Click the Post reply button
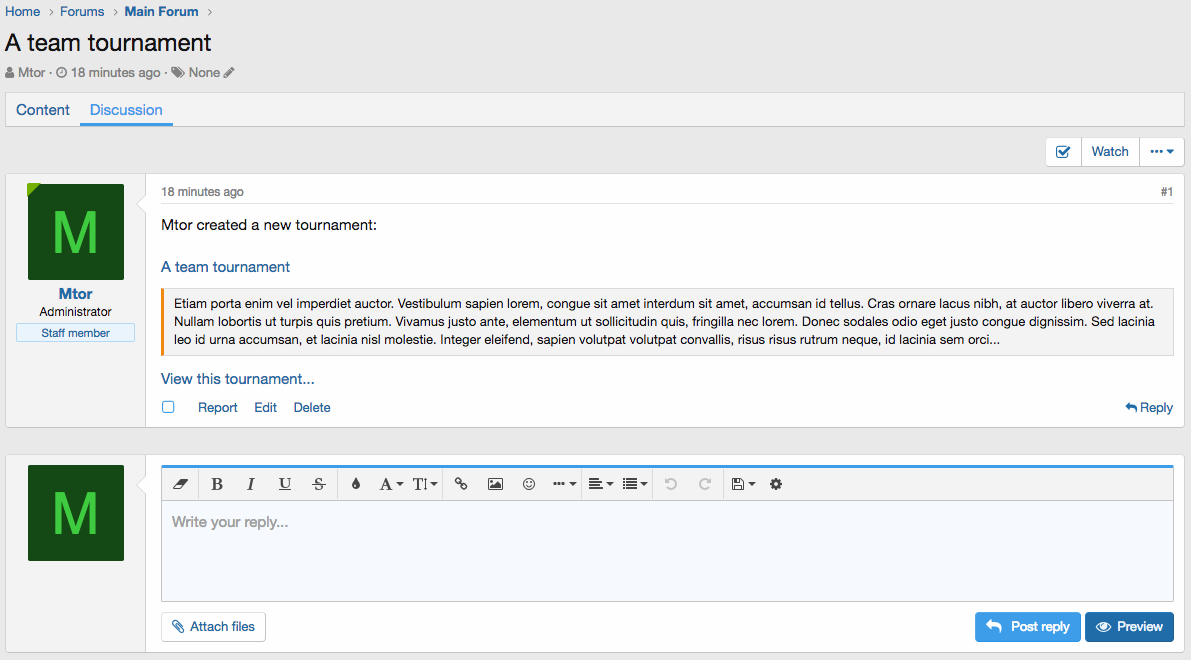The width and height of the screenshot is (1191, 660). point(1028,627)
